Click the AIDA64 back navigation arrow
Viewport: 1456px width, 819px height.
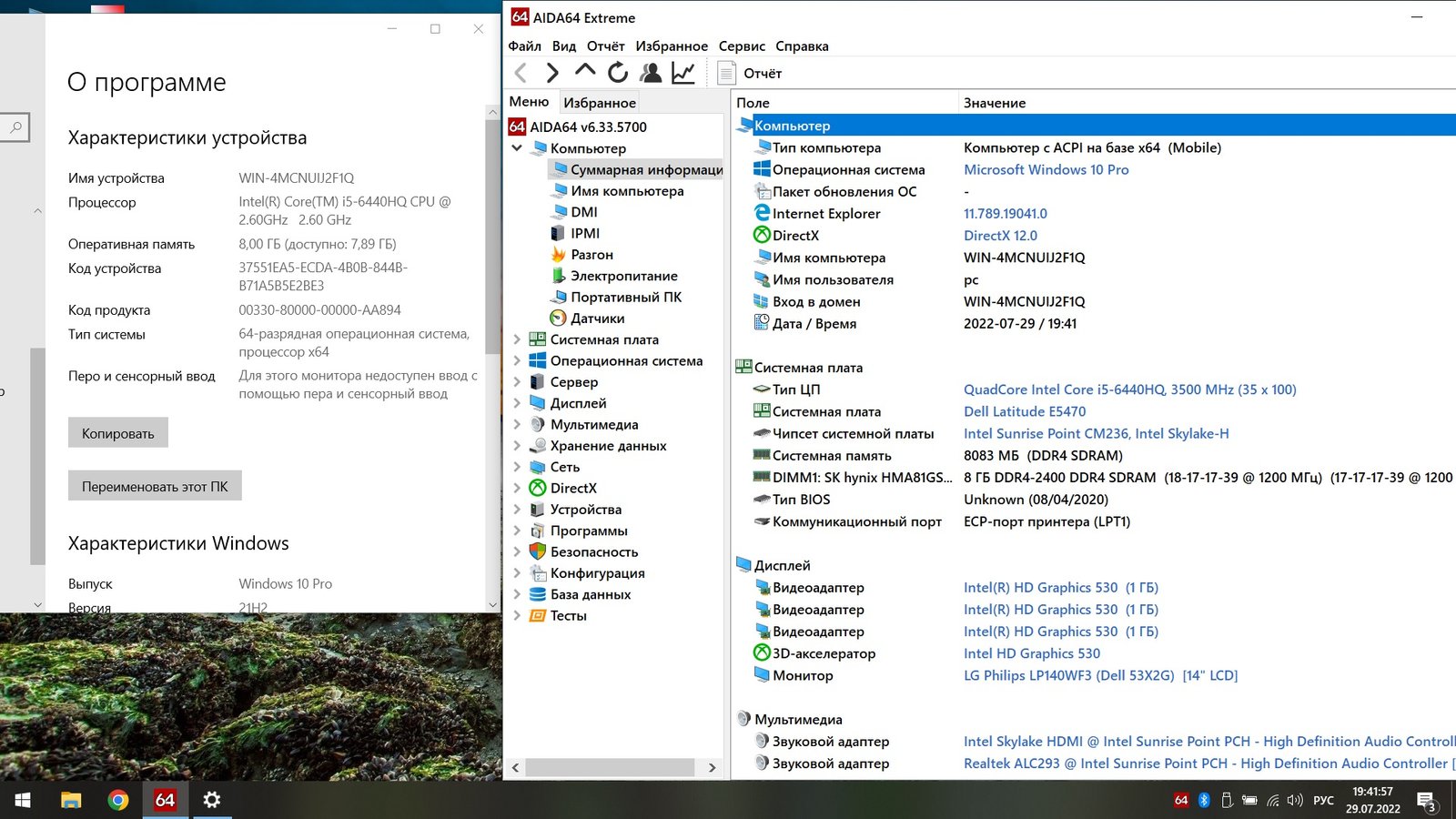tap(521, 73)
